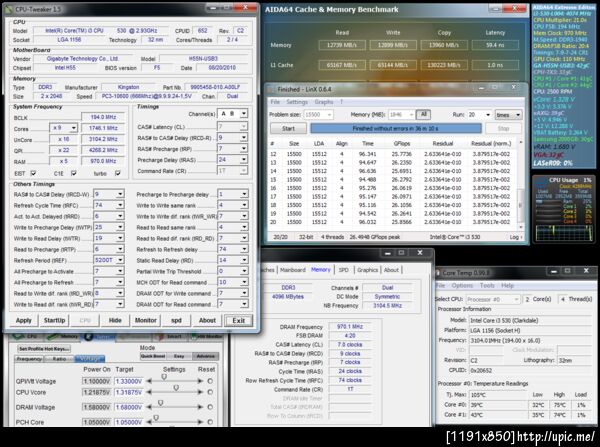
Task: Open the Settings menu in LinX
Action: click(297, 102)
